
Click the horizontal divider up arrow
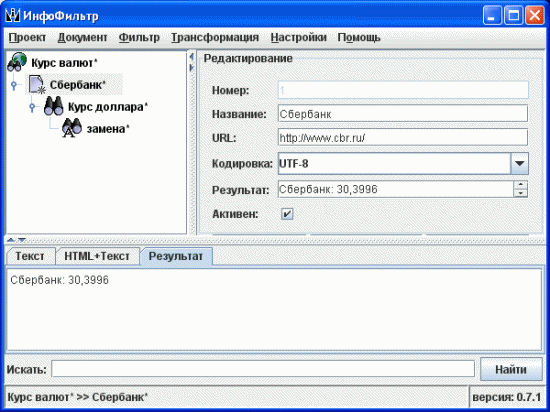tap(11, 240)
